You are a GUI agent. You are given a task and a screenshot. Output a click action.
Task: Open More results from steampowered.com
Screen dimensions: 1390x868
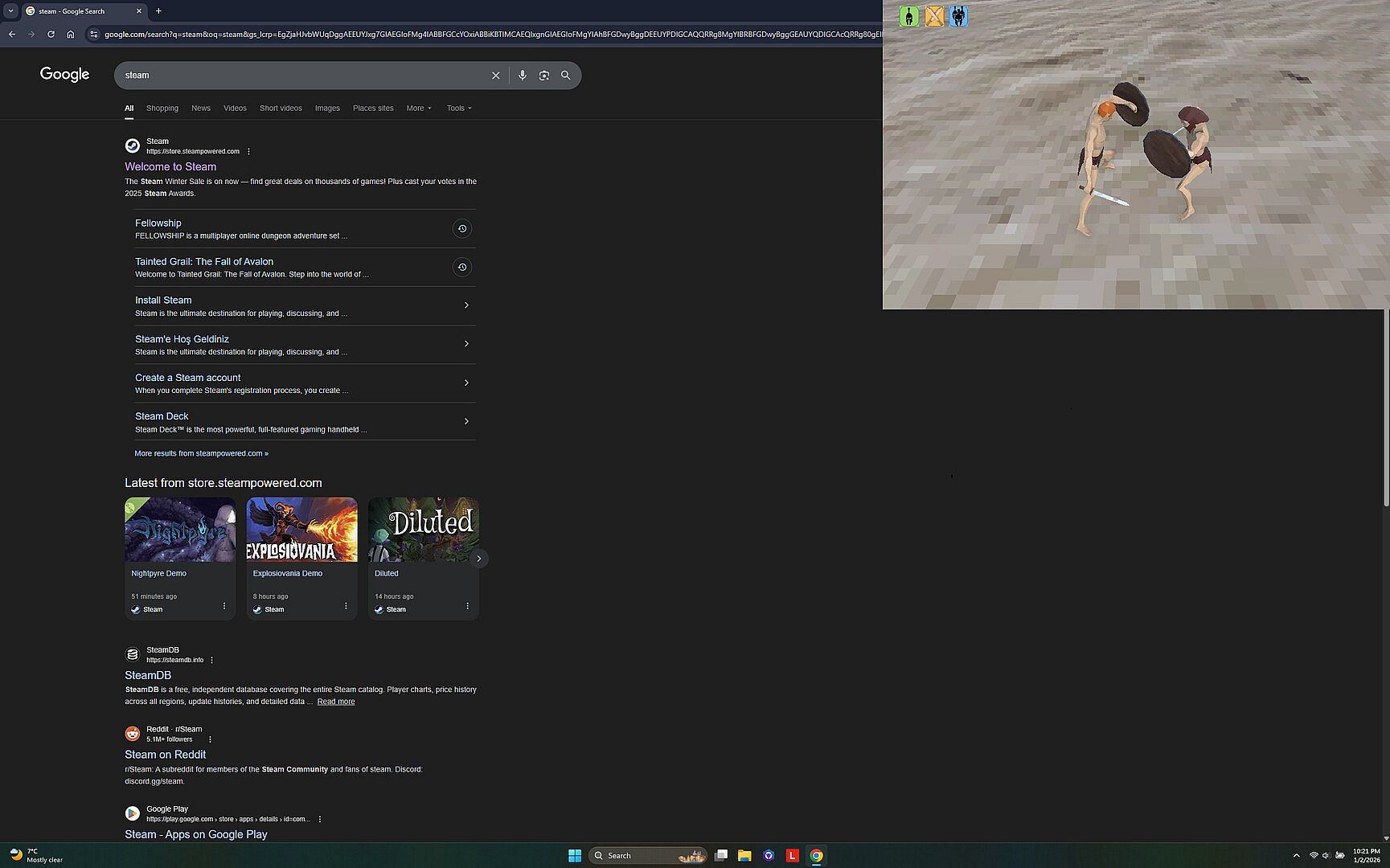point(201,453)
